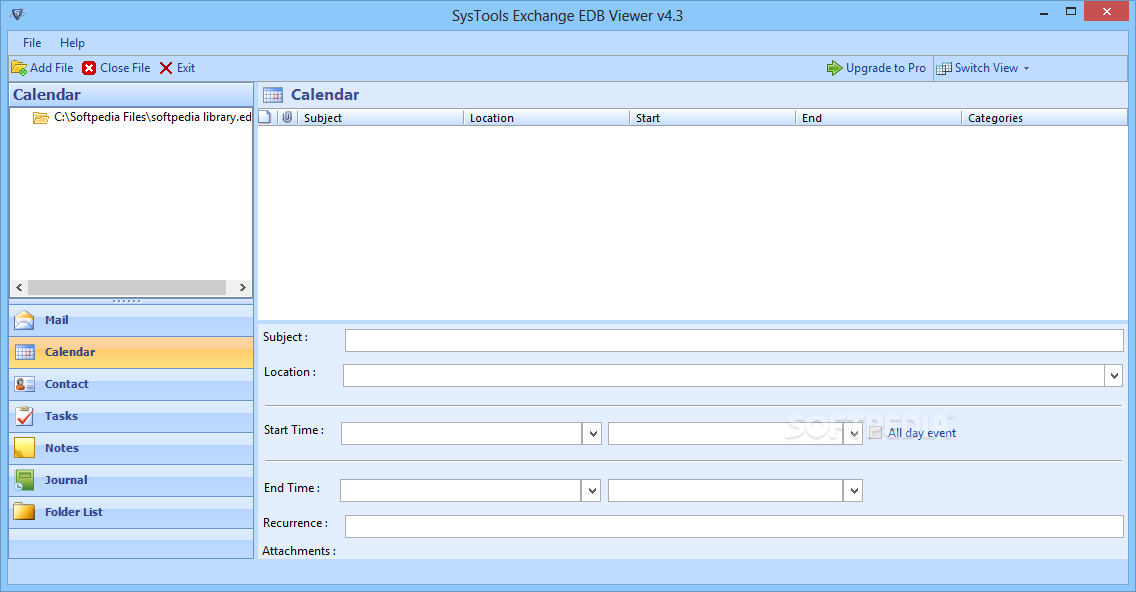Click into the Location field
The height and width of the screenshot is (592, 1136).
point(724,375)
